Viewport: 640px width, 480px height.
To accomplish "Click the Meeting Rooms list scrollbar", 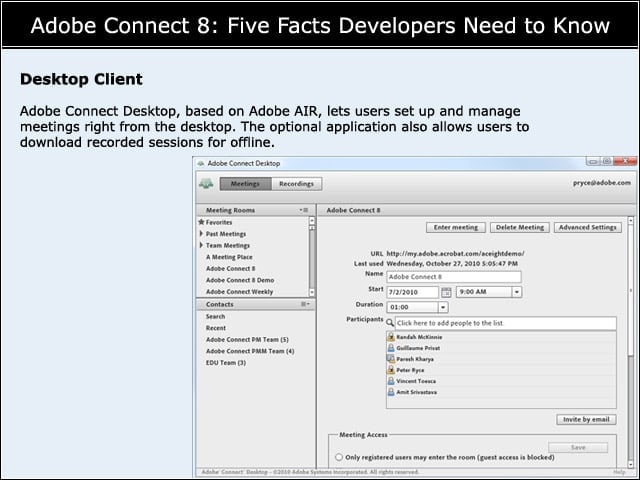I will click(312, 256).
